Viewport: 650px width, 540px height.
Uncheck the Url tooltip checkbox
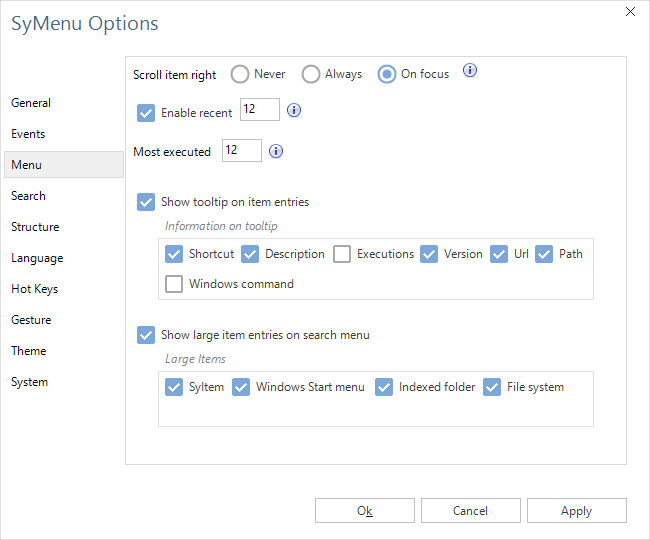(499, 254)
